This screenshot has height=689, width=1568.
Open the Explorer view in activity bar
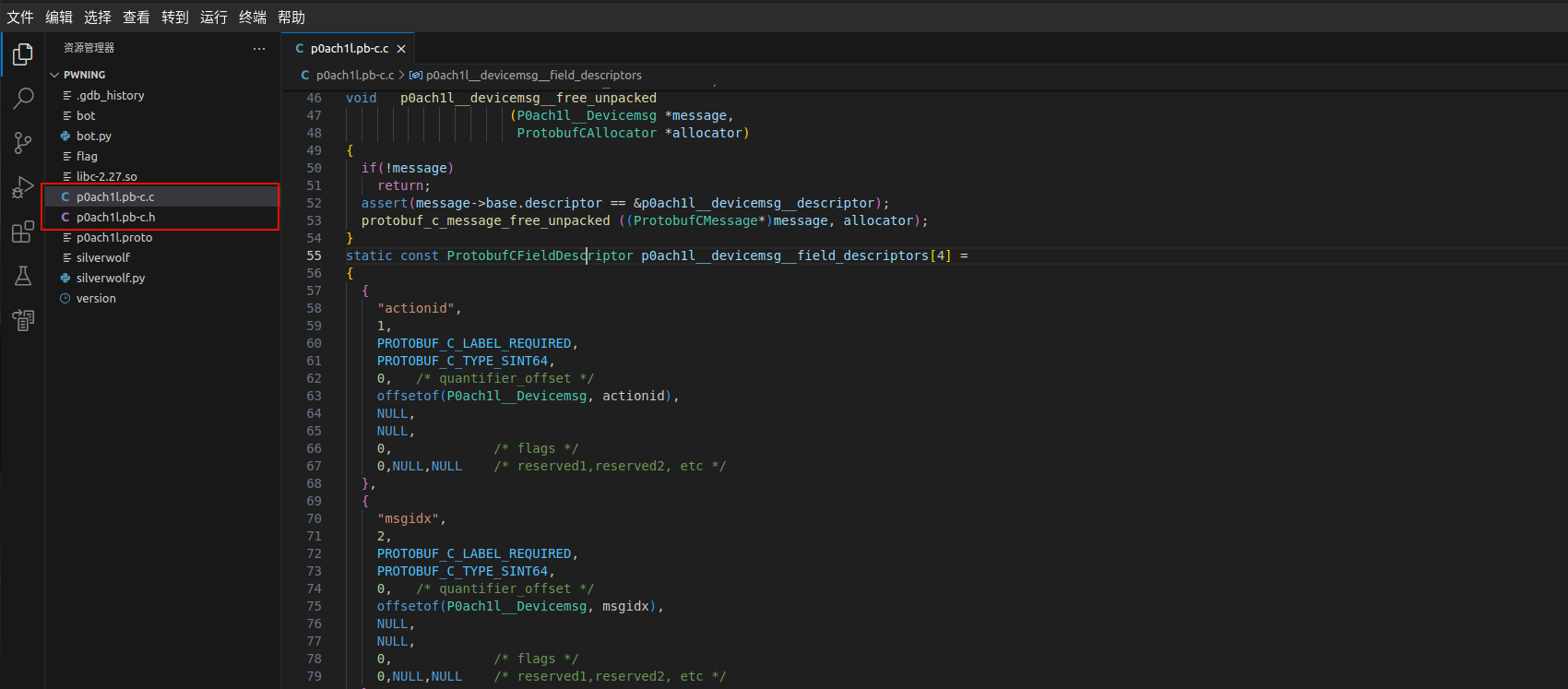pyautogui.click(x=23, y=54)
